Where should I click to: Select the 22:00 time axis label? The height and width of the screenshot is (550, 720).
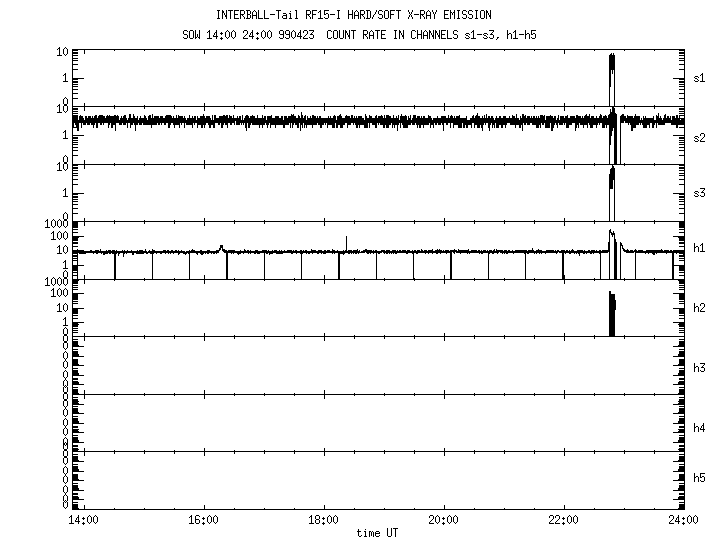[563, 520]
